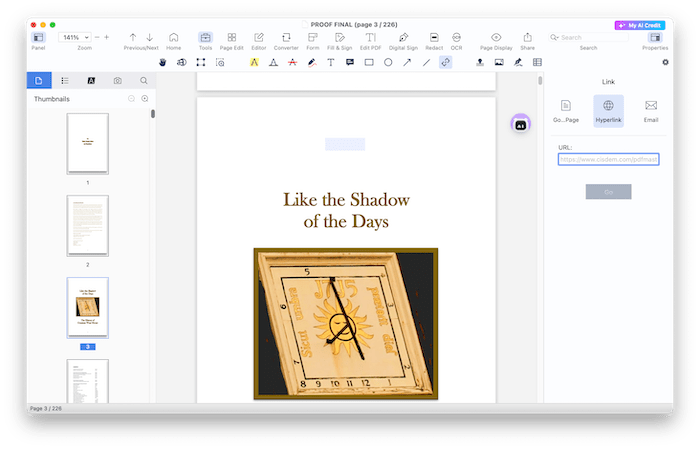Click document view vertical scrollbar
This screenshot has width=700, height=449.
pyautogui.click(x=540, y=81)
